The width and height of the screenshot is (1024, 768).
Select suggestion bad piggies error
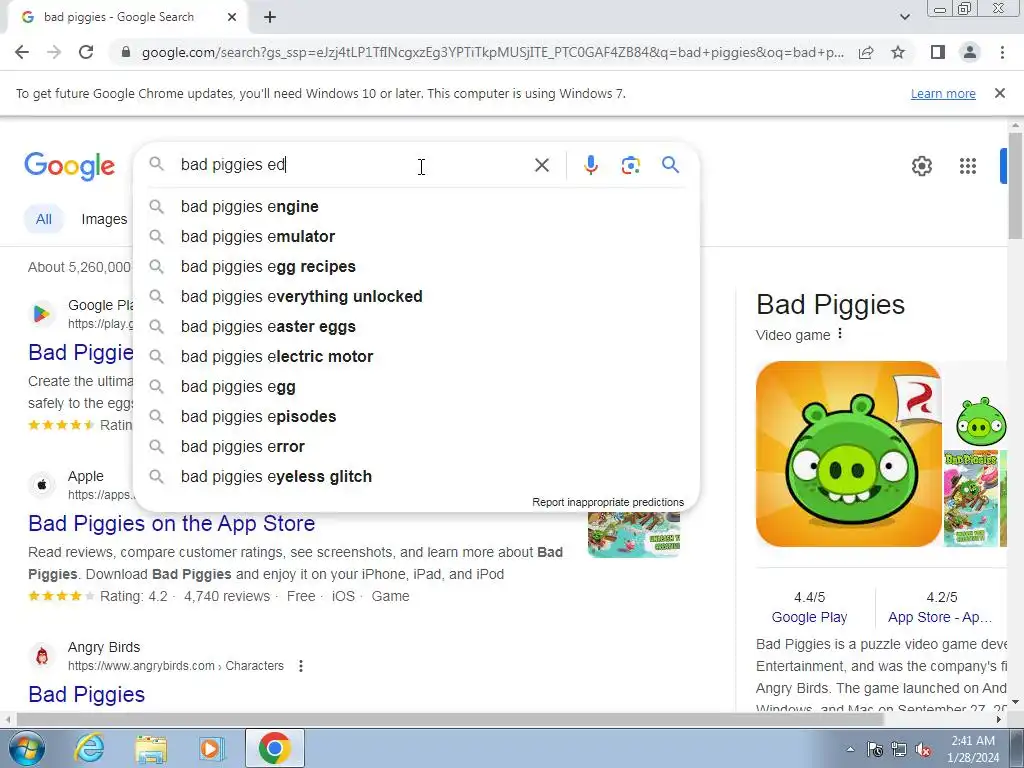click(416, 447)
